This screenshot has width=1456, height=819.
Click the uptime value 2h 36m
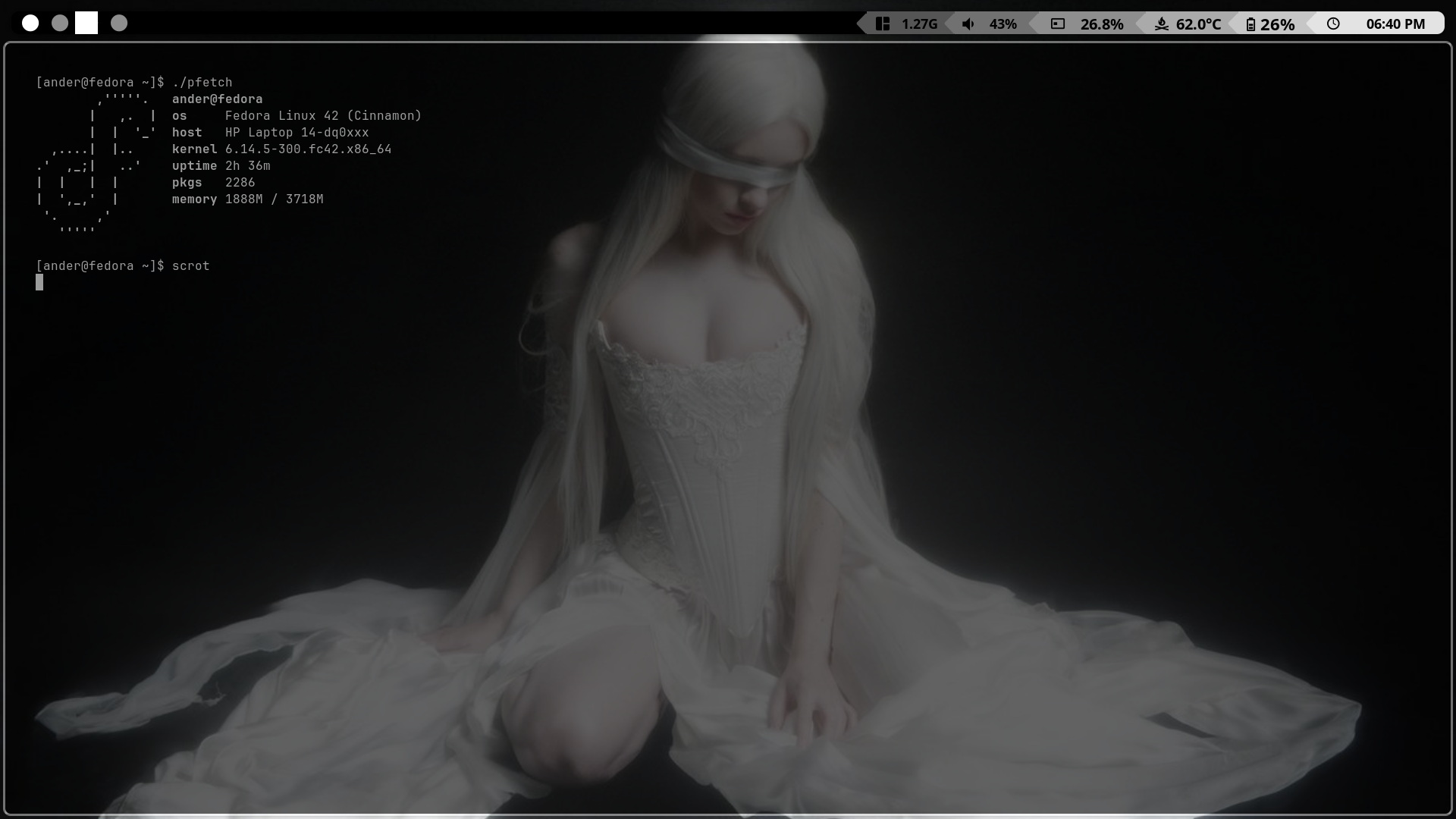pyautogui.click(x=247, y=165)
